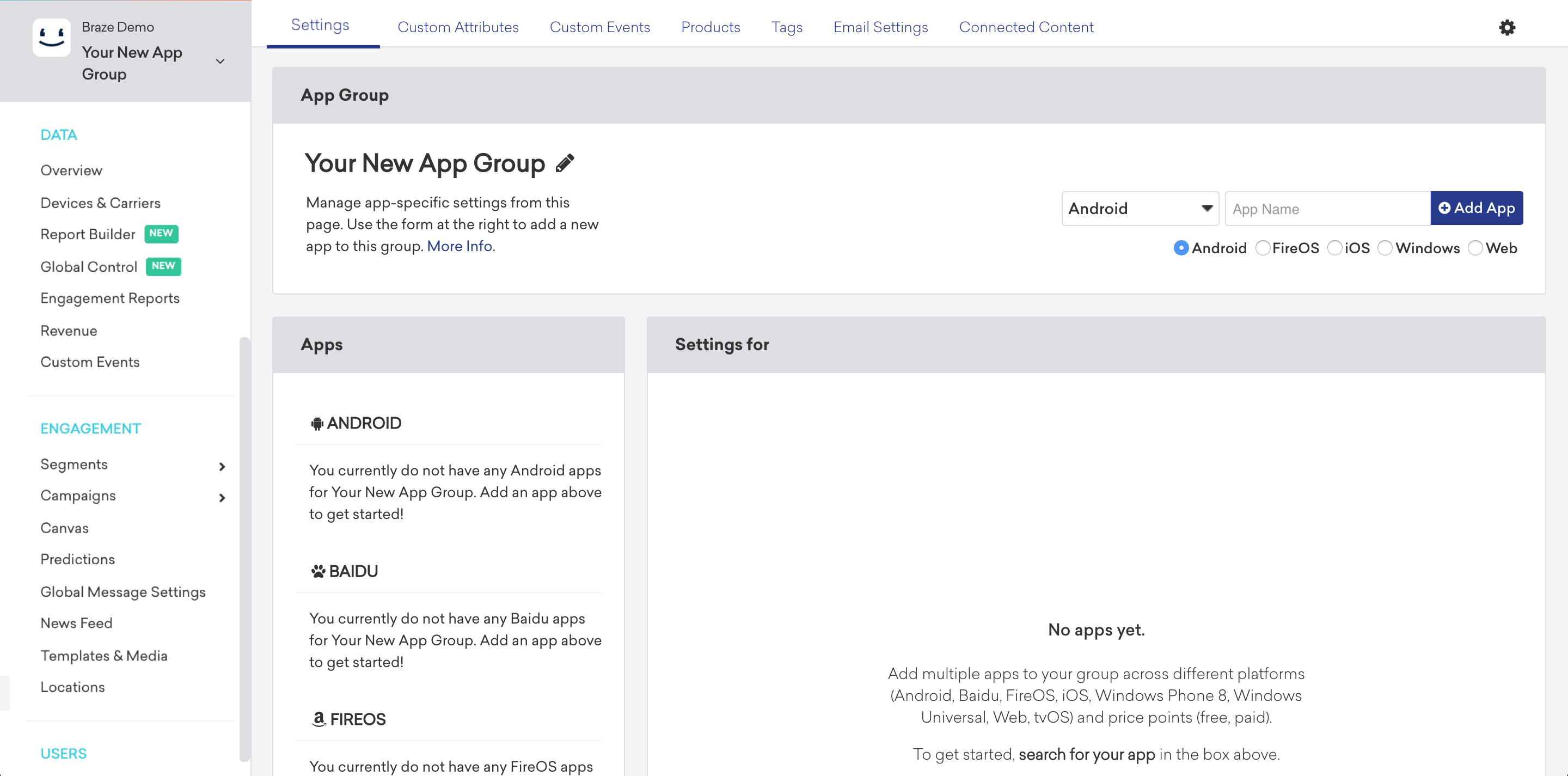Click the 'No apps yet.' text
The height and width of the screenshot is (776, 1568).
click(x=1097, y=630)
